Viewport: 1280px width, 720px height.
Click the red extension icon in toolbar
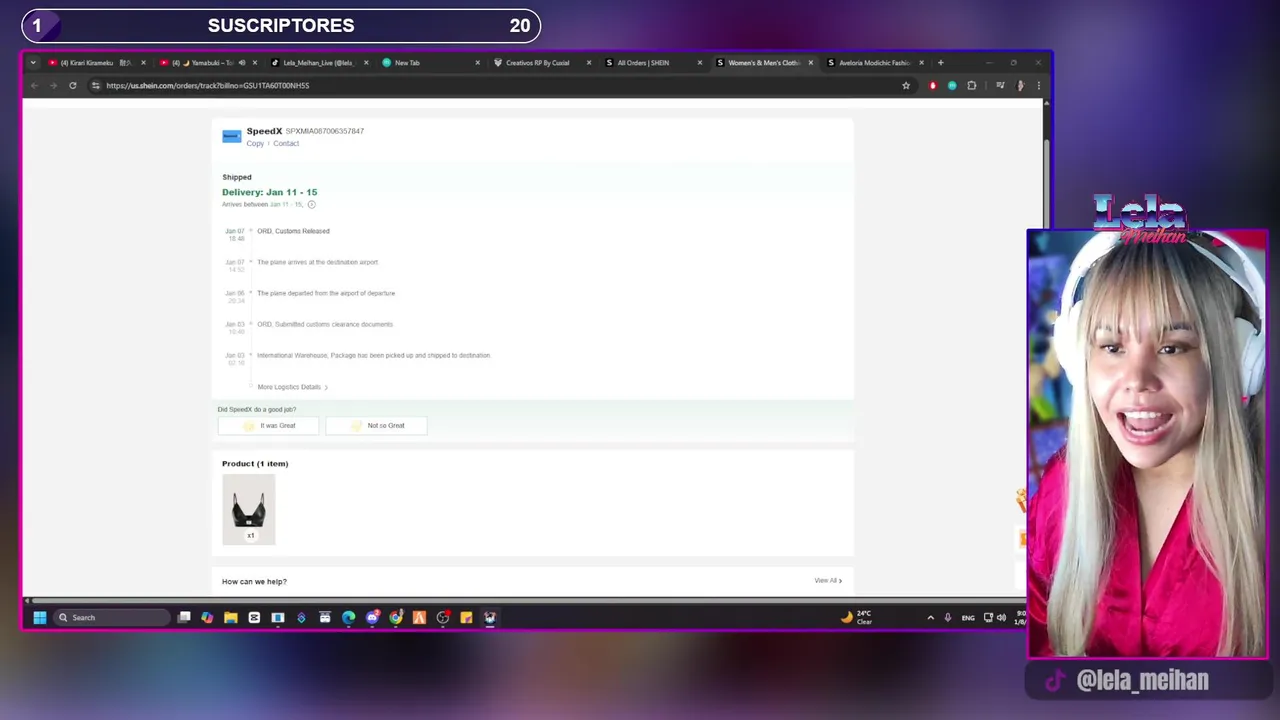(x=933, y=86)
